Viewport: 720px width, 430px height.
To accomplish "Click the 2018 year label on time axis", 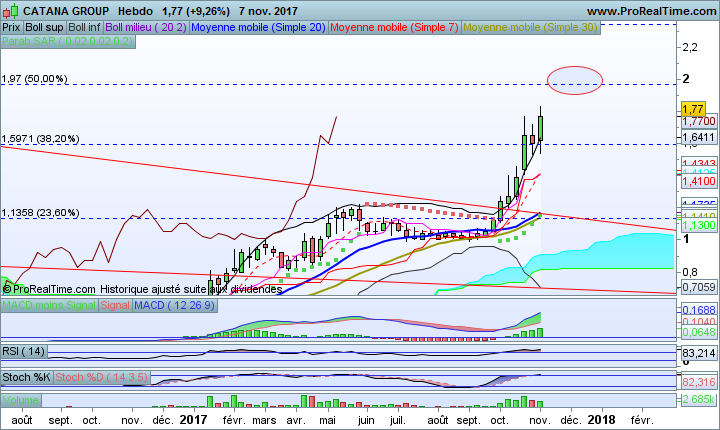I will pos(602,420).
